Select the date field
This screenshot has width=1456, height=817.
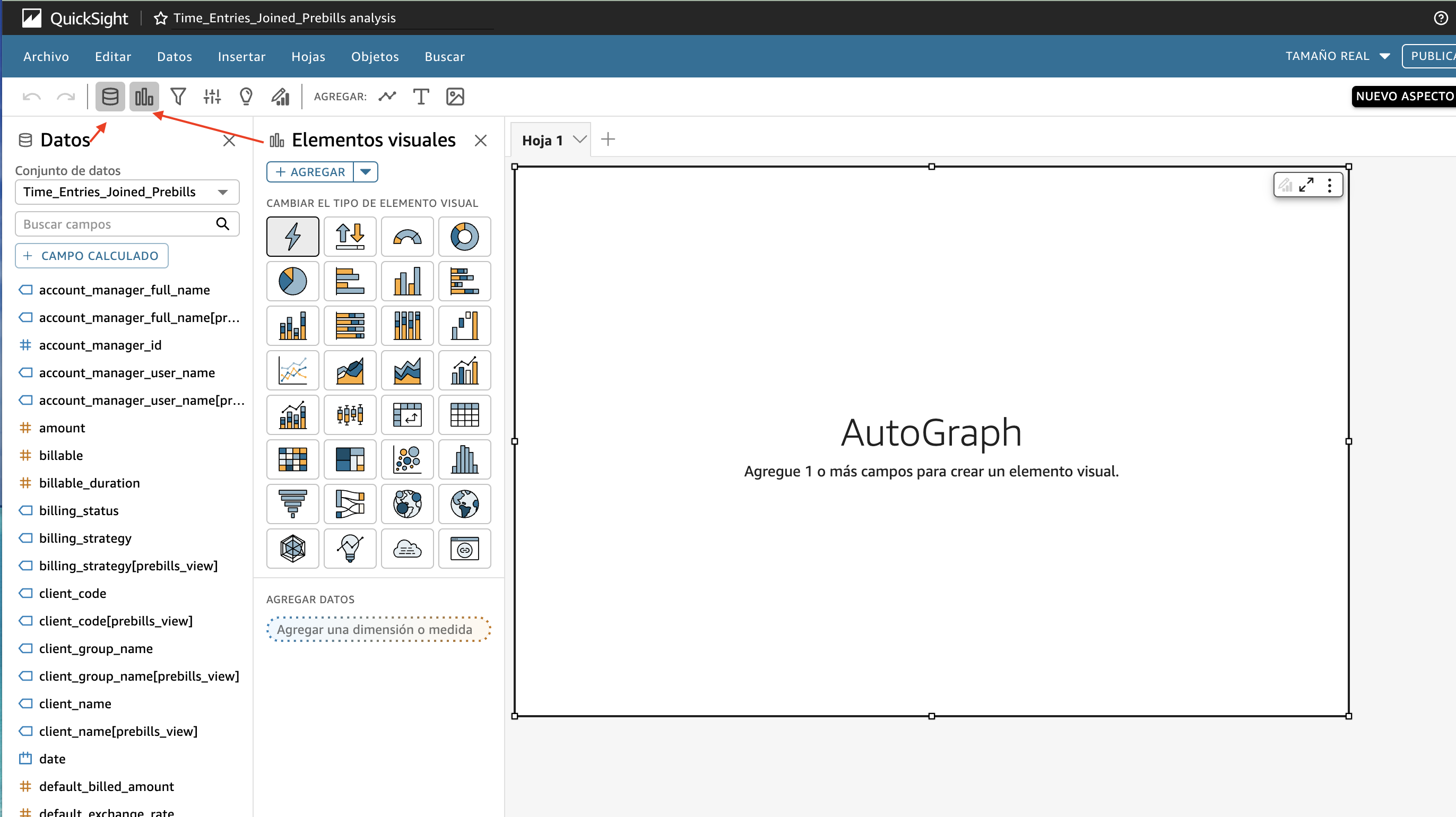coord(53,759)
